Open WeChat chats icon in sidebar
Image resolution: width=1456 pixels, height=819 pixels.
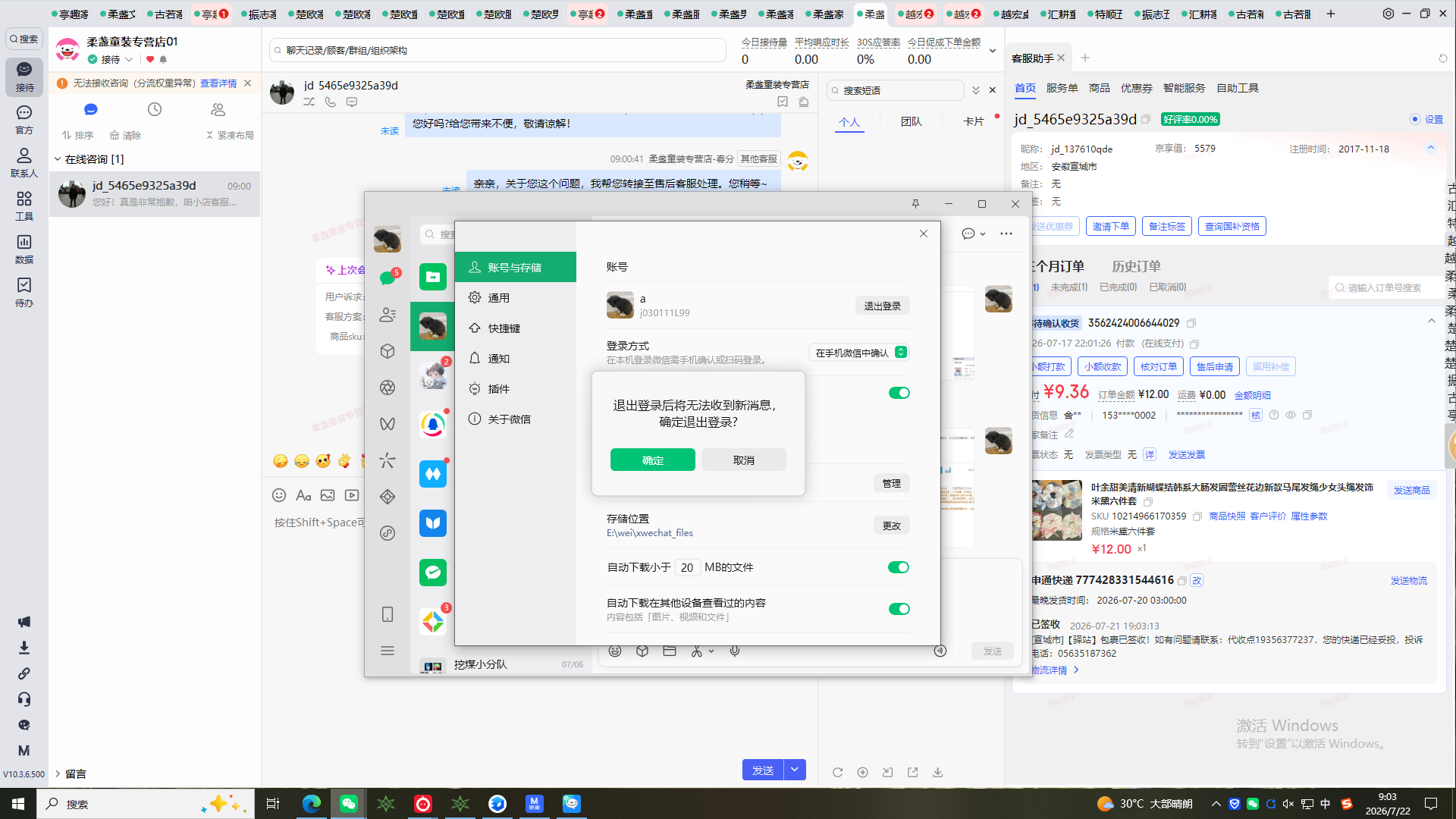click(388, 278)
